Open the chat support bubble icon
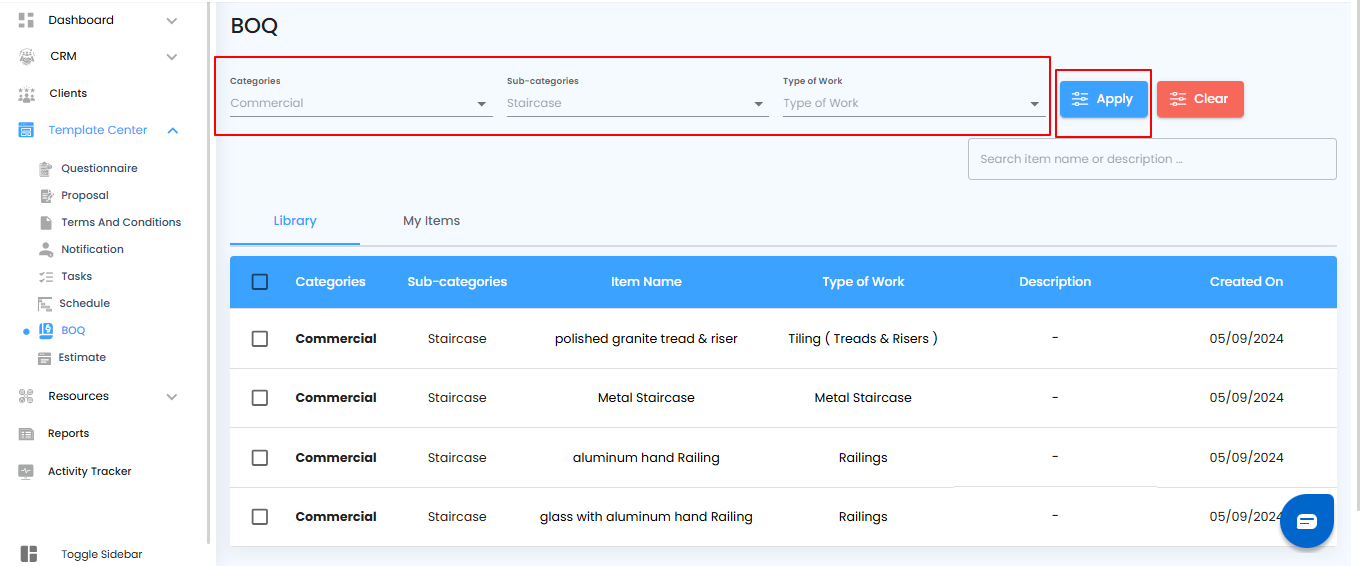Screen dimensions: 1365x566 tap(1307, 521)
